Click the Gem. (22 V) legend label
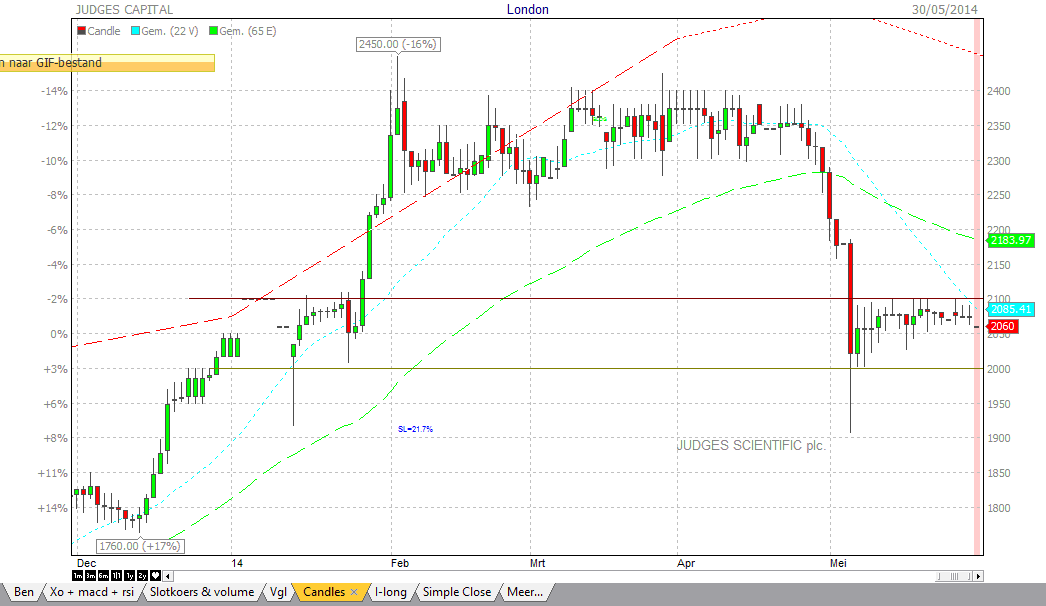Viewport: 1046px width, 606px height. pyautogui.click(x=169, y=31)
